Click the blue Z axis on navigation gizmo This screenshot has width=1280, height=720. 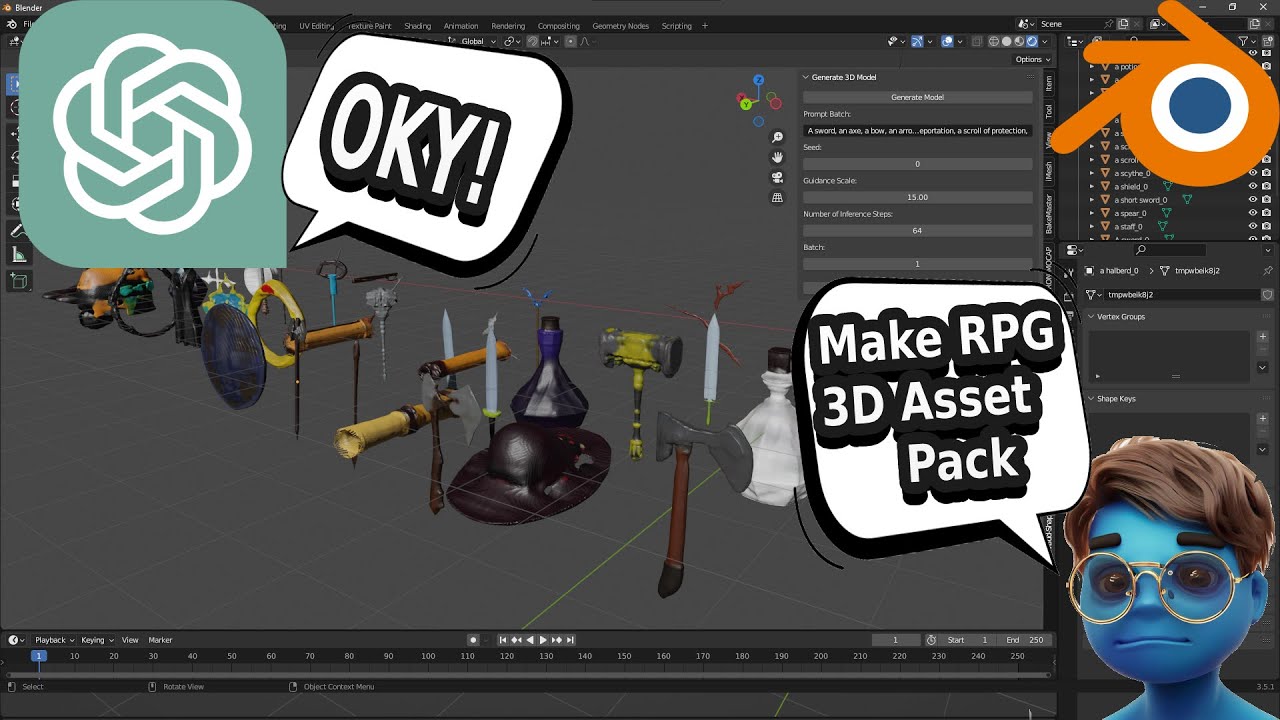click(759, 80)
